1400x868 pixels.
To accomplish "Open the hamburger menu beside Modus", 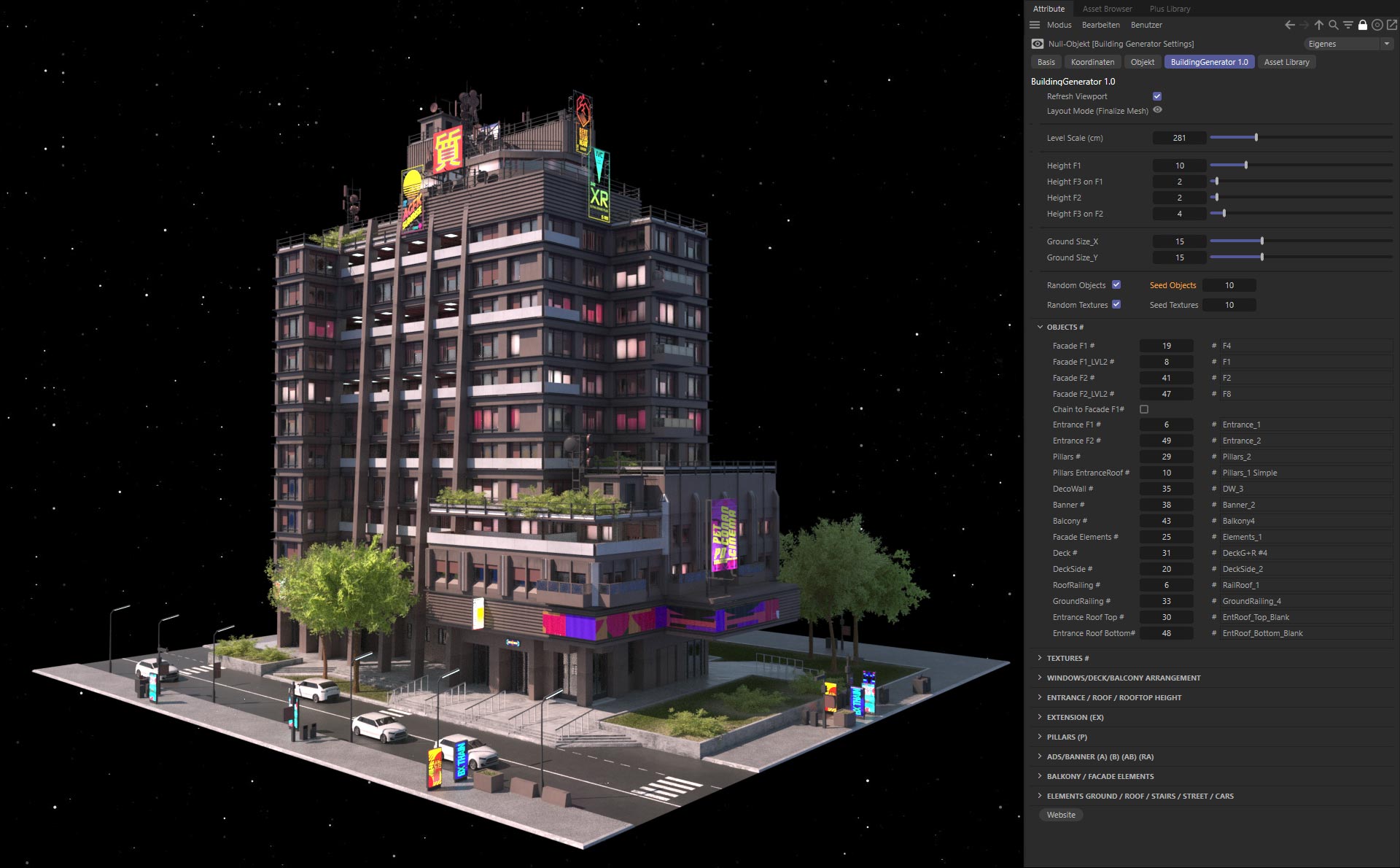I will (x=1035, y=25).
